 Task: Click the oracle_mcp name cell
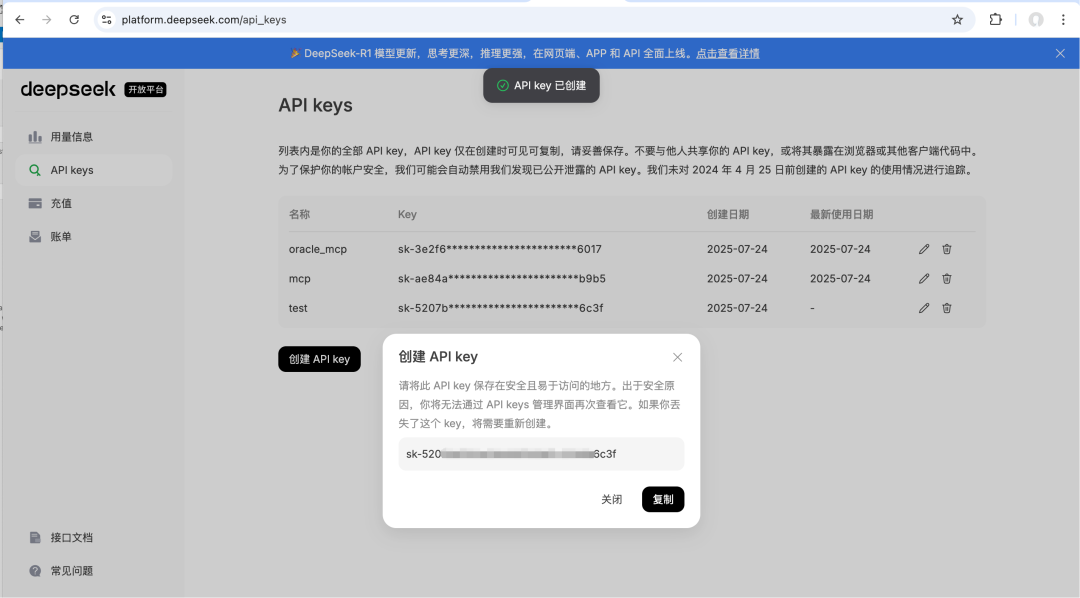tap(318, 249)
